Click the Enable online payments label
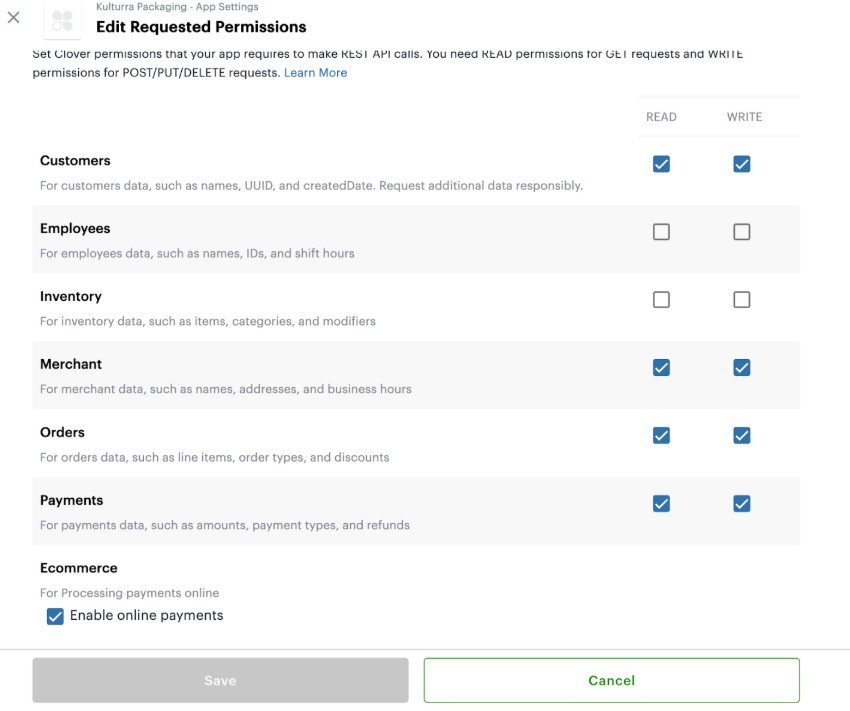 [146, 616]
